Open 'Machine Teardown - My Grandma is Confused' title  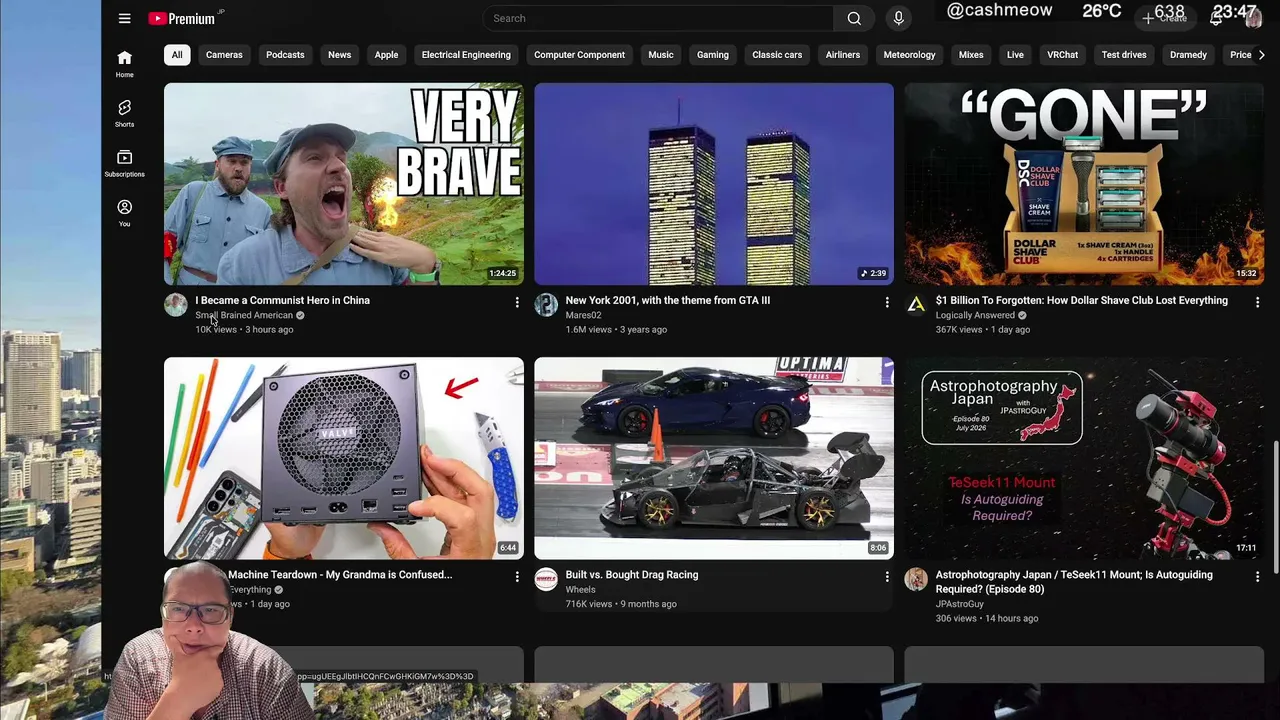pyautogui.click(x=340, y=575)
